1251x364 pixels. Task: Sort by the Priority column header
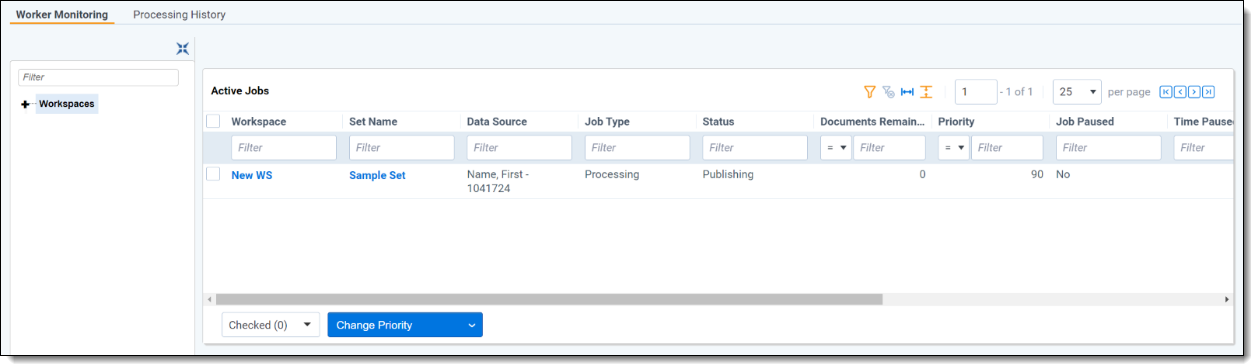956,122
